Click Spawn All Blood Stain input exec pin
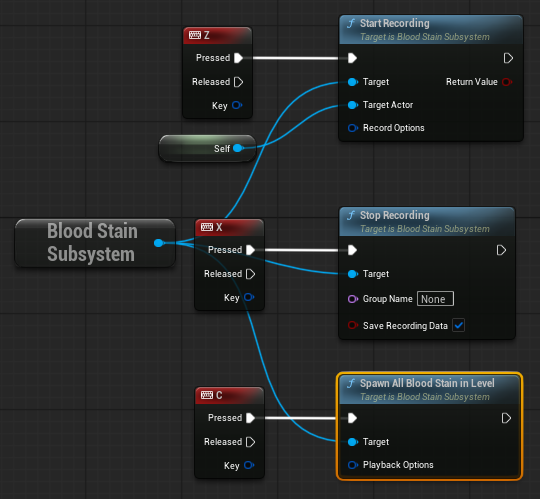Screen dimensions: 540x499 [352, 418]
